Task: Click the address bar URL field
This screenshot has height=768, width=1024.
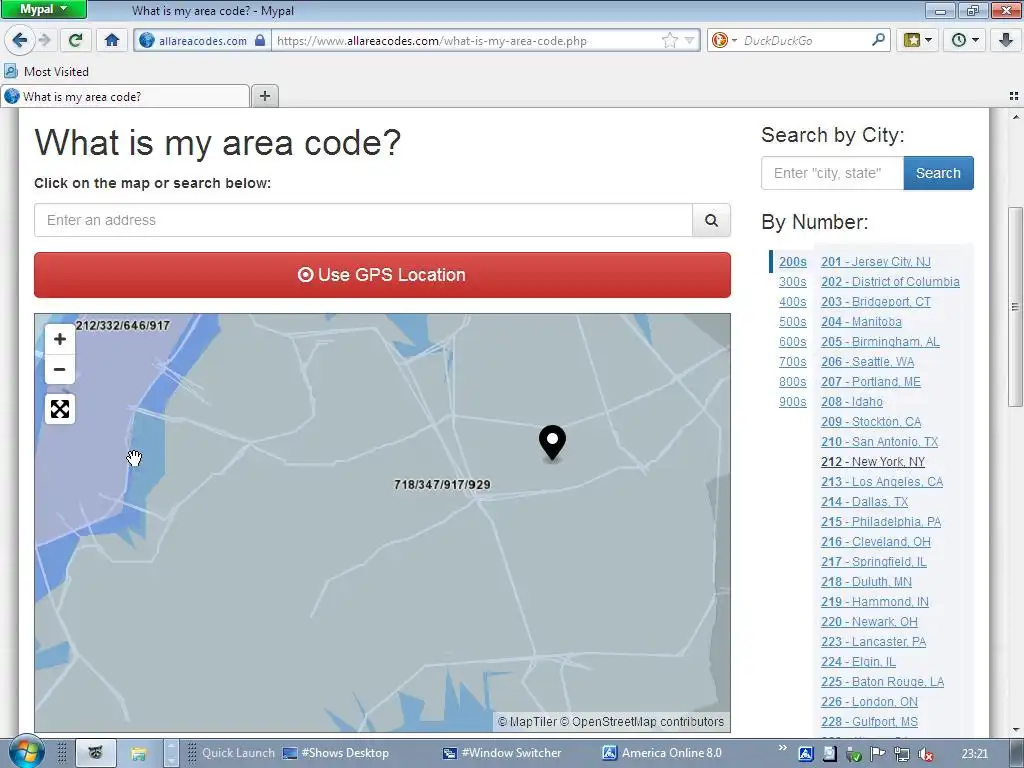Action: click(467, 40)
